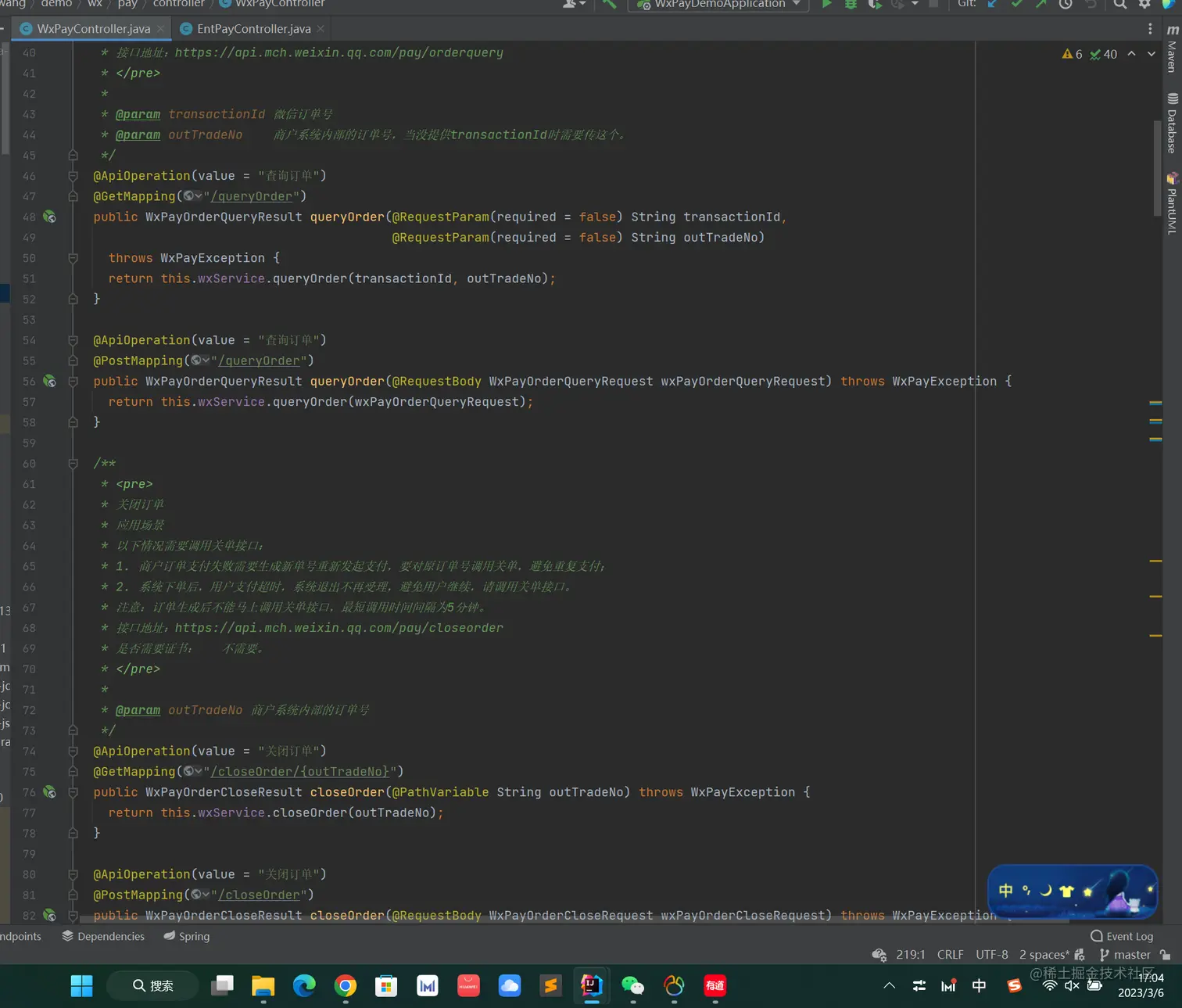Click the typo count indicator showing 40
Image resolution: width=1182 pixels, height=1008 pixels.
(1103, 54)
